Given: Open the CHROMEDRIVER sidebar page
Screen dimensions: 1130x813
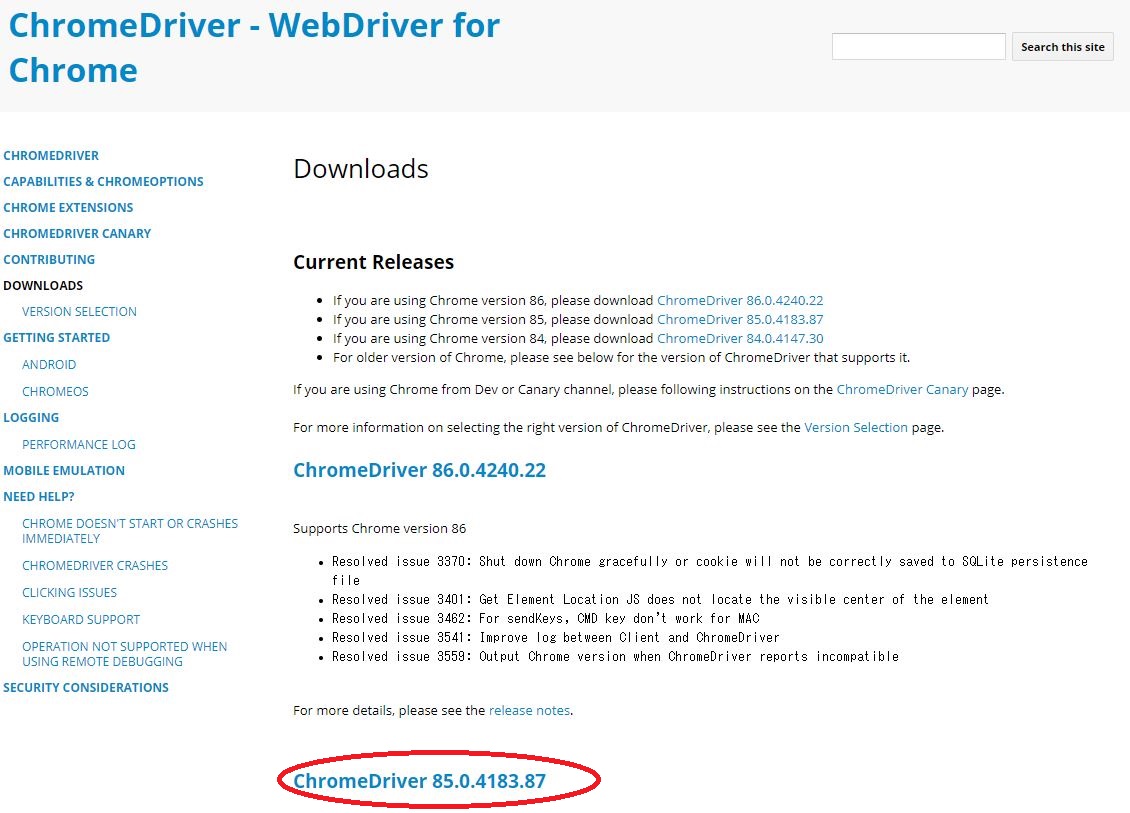Looking at the screenshot, I should (51, 155).
